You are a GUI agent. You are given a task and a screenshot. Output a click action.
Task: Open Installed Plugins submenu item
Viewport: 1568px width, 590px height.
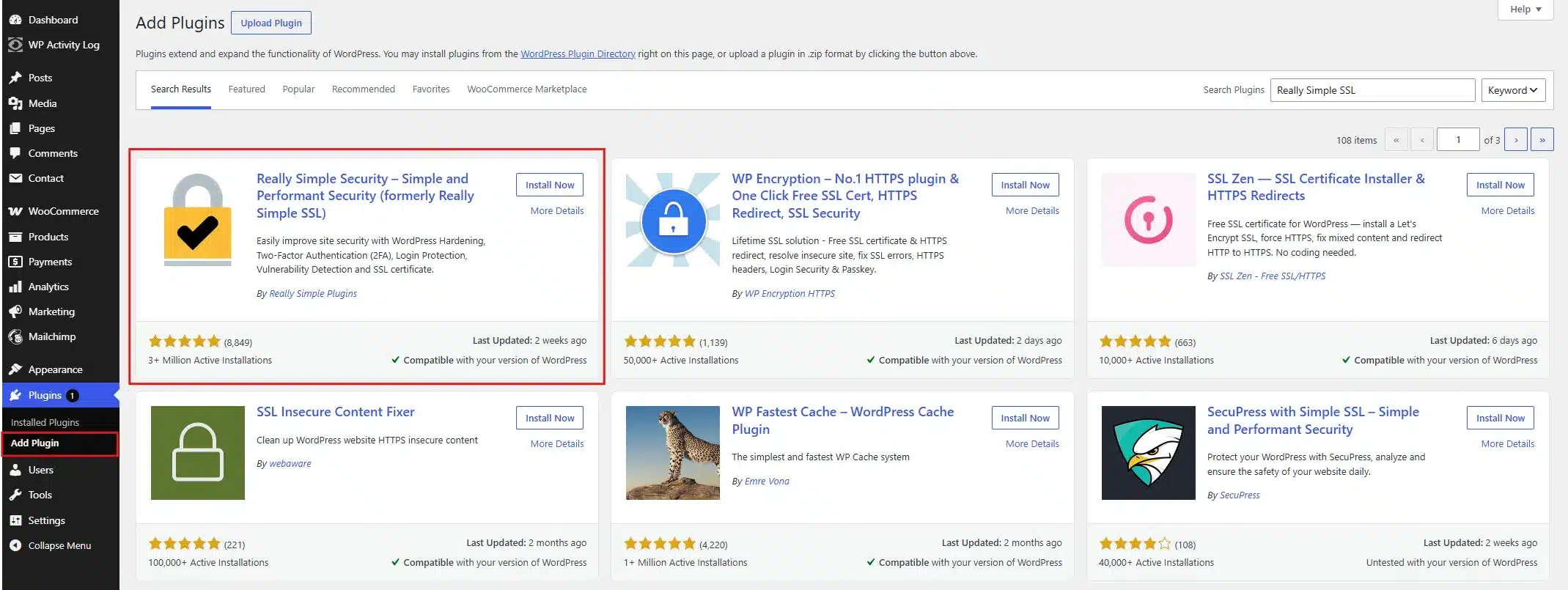coord(45,423)
